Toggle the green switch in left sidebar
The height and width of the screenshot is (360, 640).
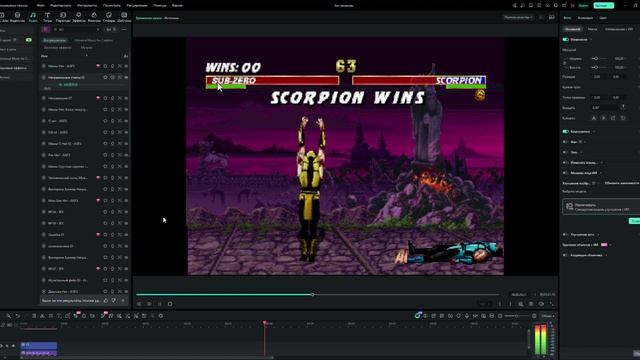tap(29, 40)
